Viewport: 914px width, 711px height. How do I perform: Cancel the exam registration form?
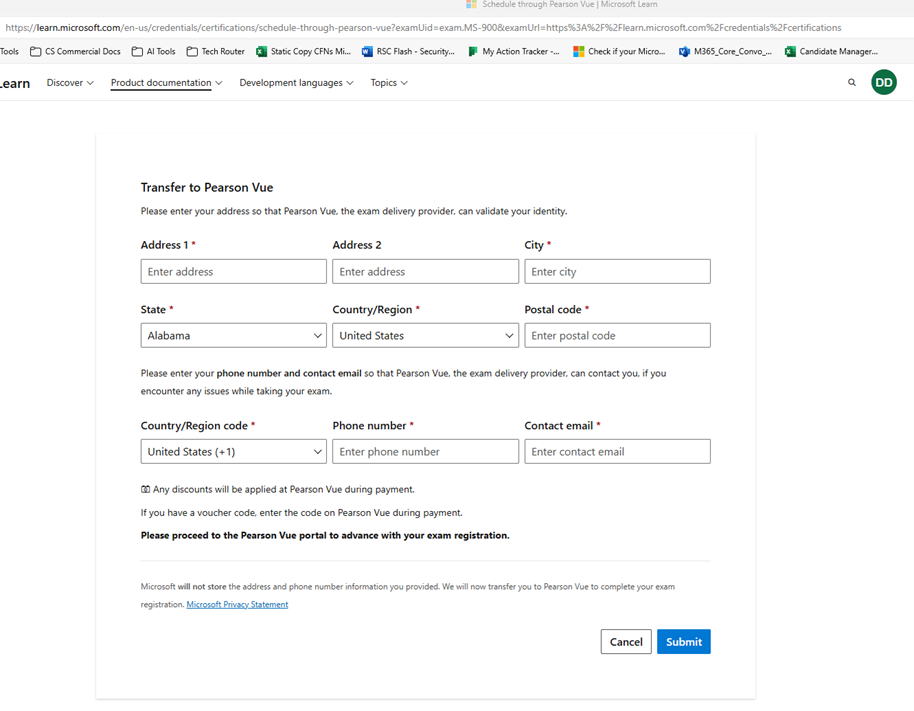pos(625,641)
